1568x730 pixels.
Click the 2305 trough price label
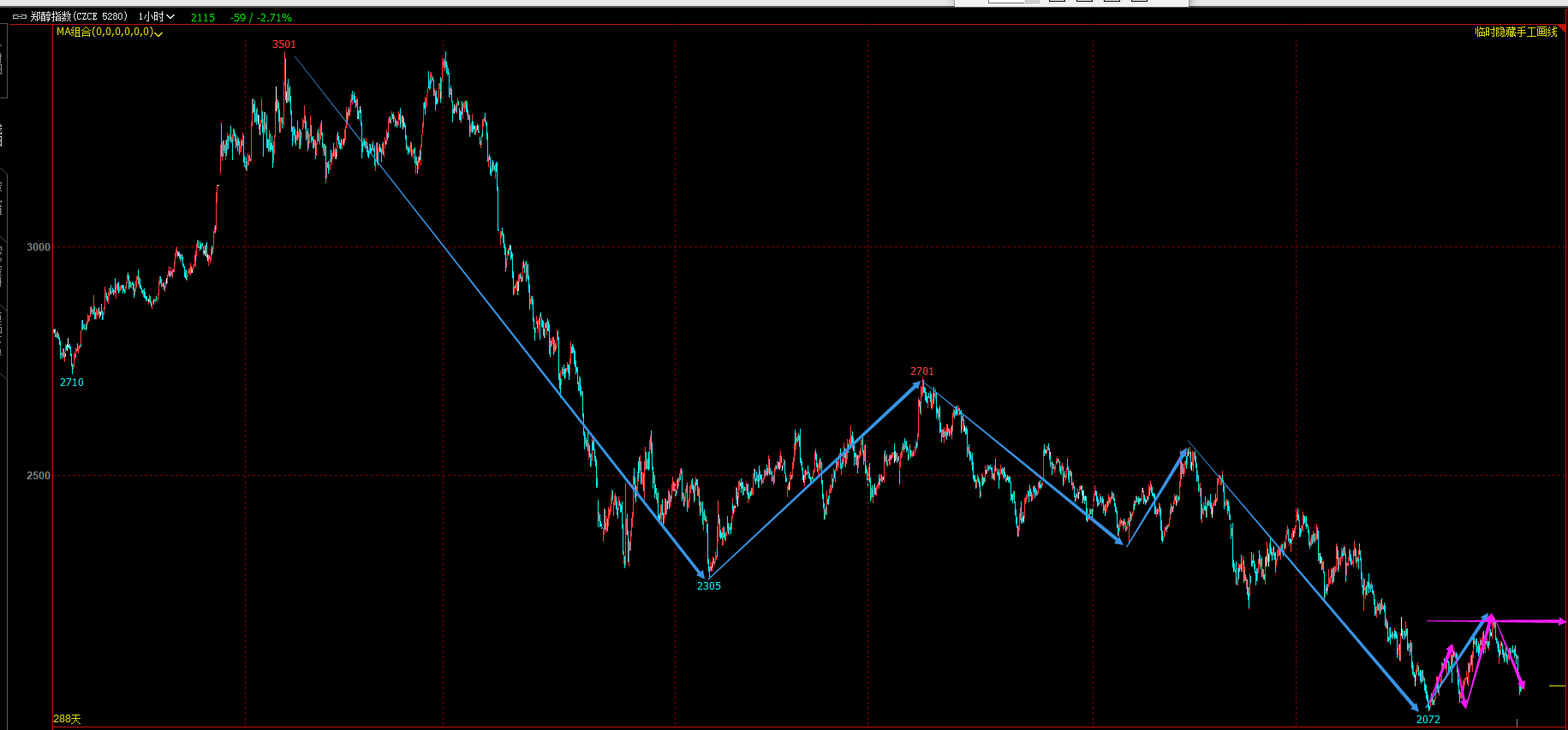coord(709,586)
